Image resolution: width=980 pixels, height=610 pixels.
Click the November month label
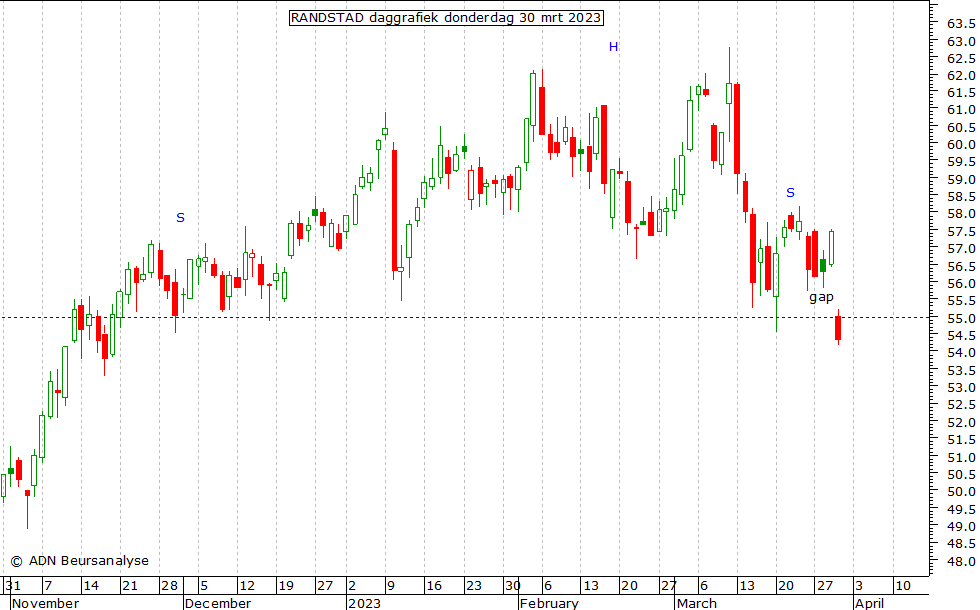click(46, 603)
